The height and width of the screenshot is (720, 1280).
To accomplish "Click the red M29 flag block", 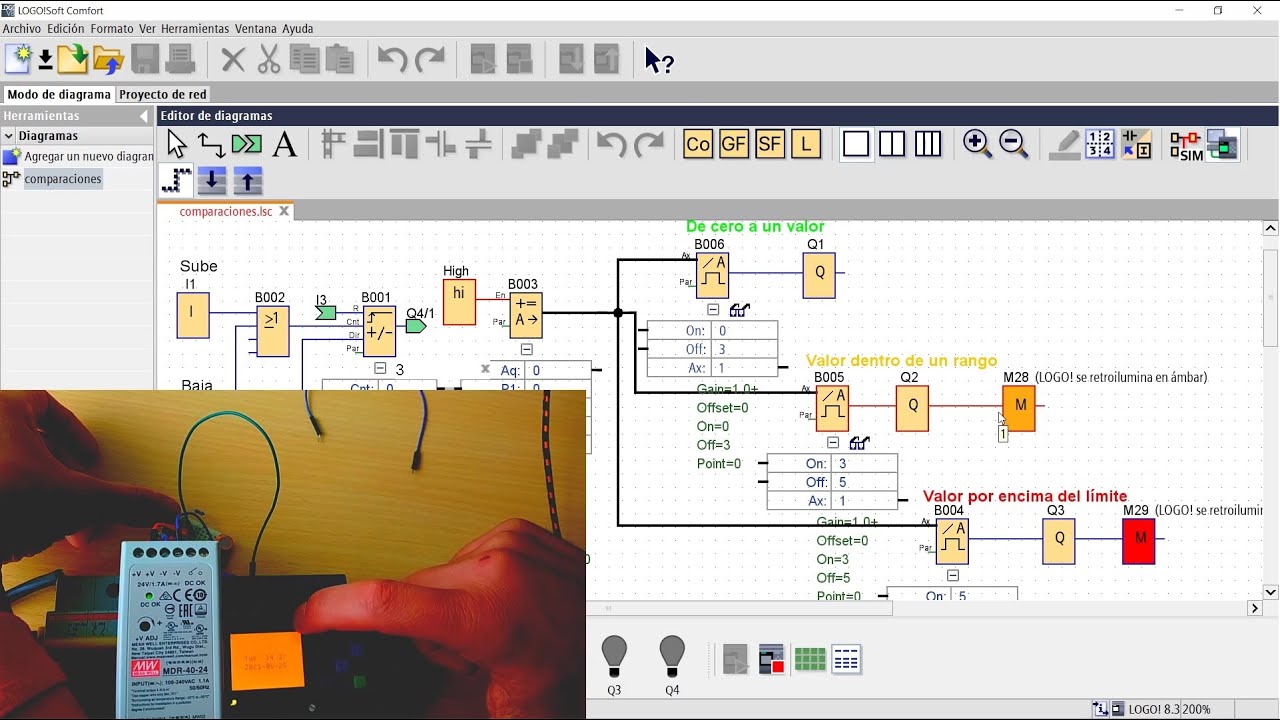I will pos(1138,541).
